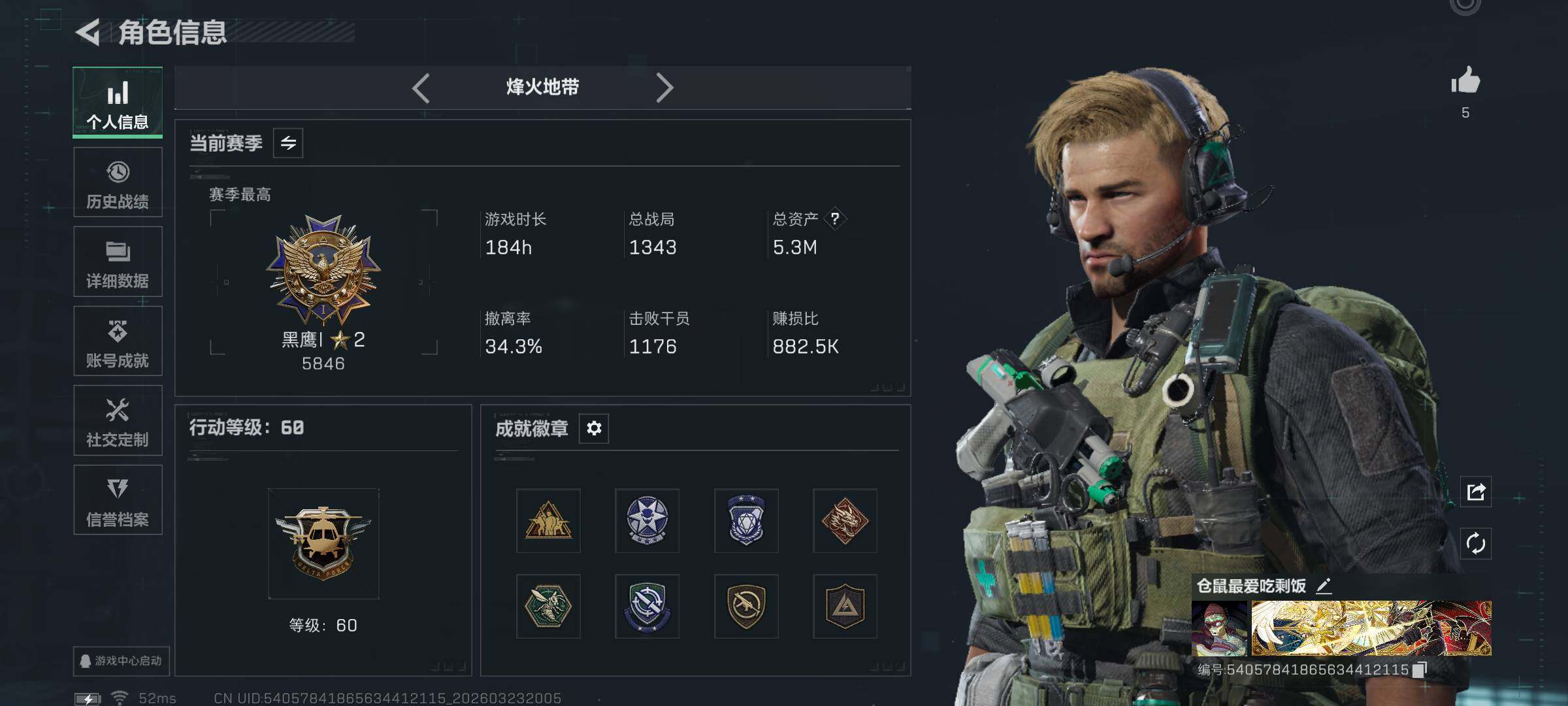Viewport: 1568px width, 706px height.
Task: Select the red dragon achievement badge
Action: click(x=845, y=521)
